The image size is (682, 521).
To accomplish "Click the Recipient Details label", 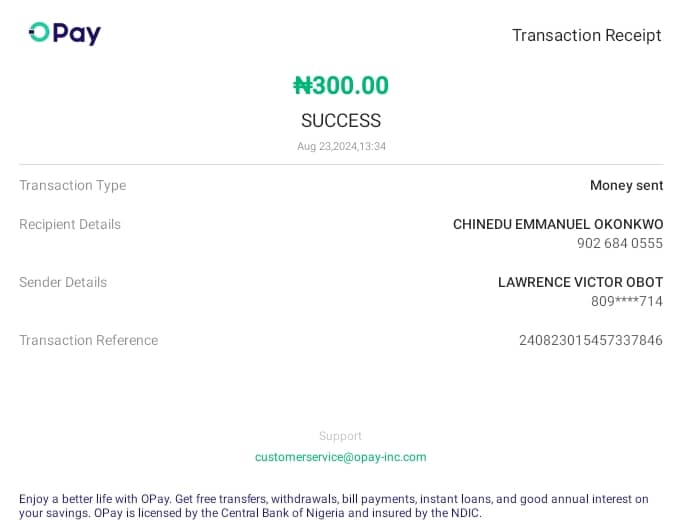I will 70,224.
